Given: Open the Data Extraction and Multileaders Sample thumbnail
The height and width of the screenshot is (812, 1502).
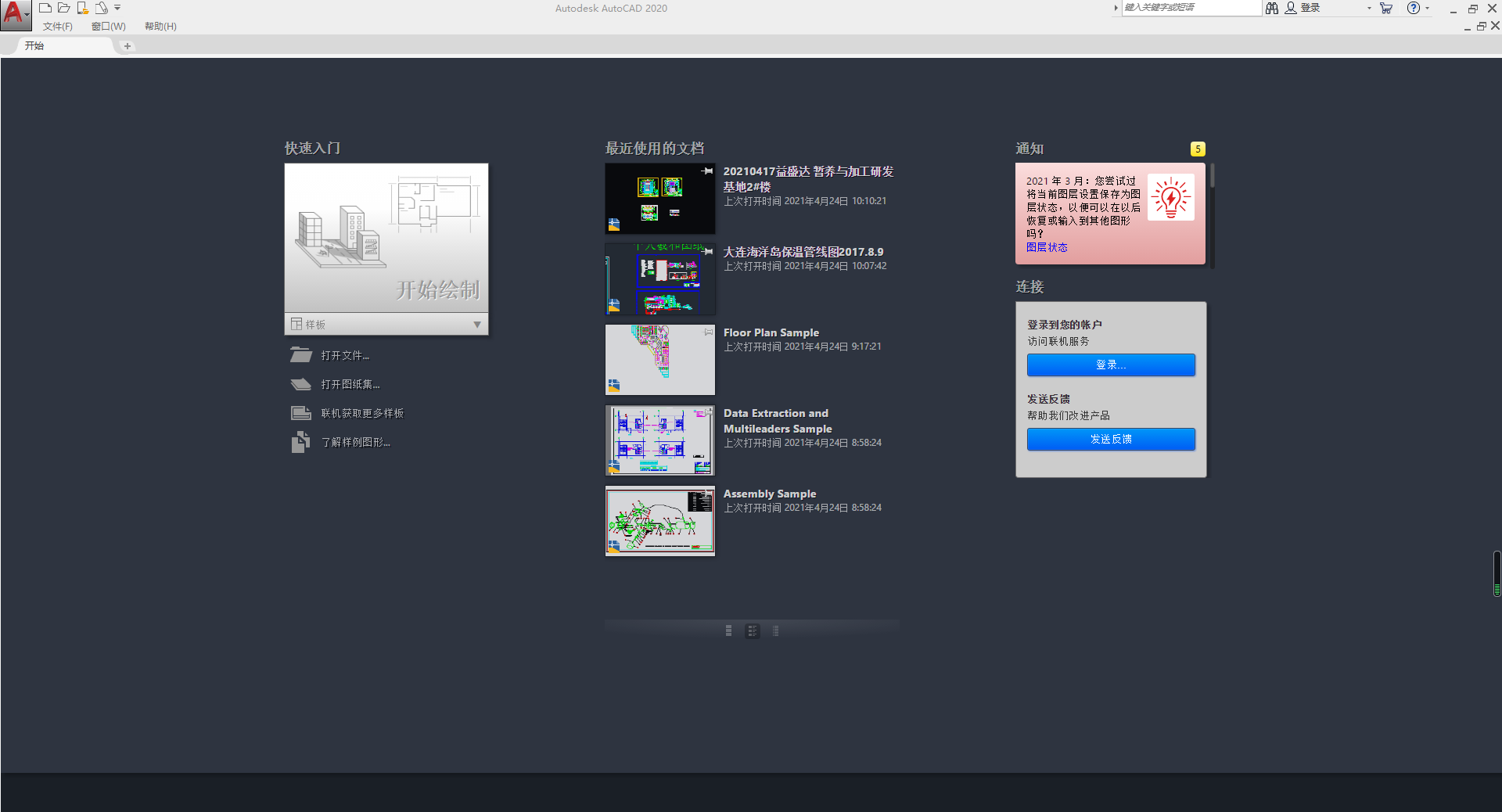Looking at the screenshot, I should click(660, 440).
